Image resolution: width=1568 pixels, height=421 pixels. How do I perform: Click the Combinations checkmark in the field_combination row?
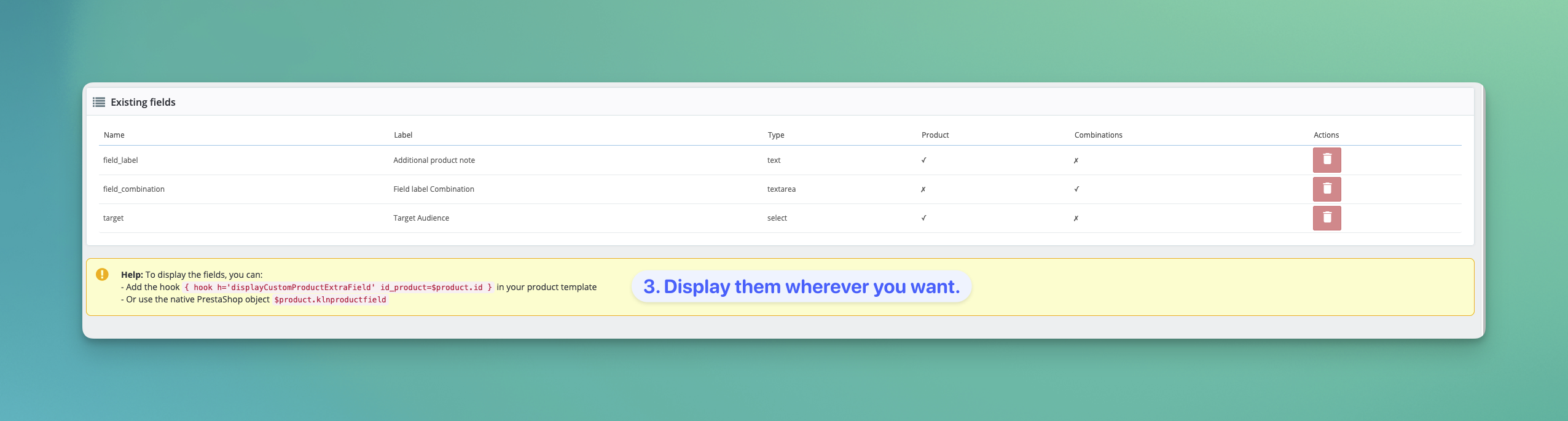[1076, 189]
